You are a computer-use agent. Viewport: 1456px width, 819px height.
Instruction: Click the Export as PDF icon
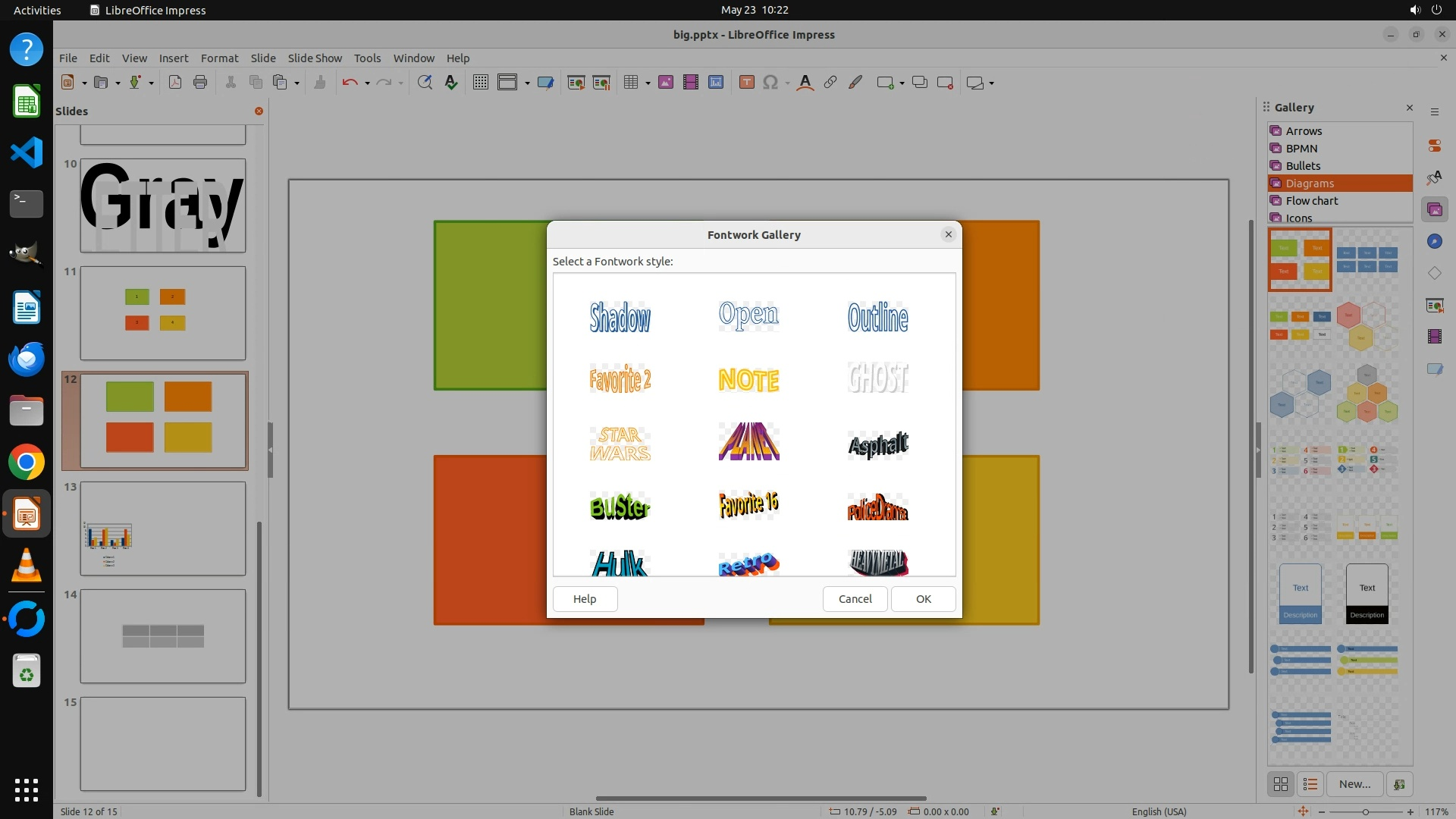pyautogui.click(x=175, y=83)
